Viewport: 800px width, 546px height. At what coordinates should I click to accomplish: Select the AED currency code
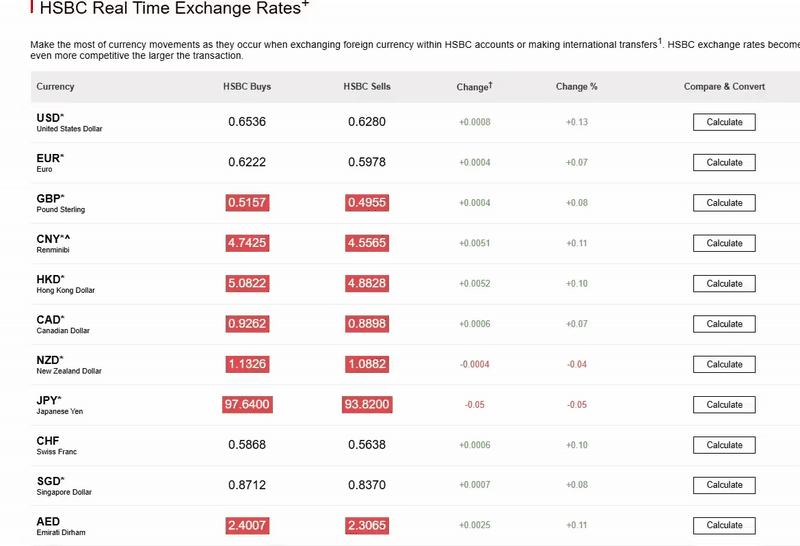48,521
